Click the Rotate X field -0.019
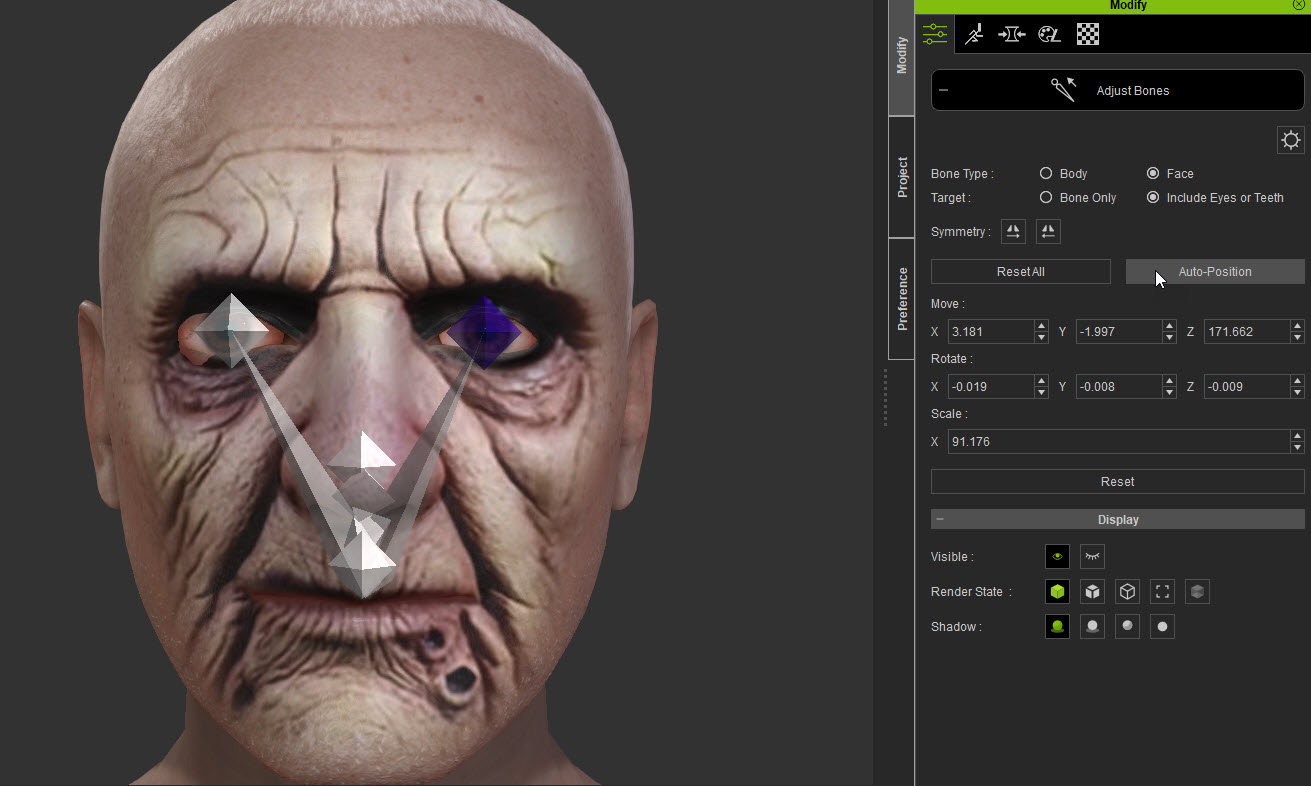1311x786 pixels. [x=991, y=386]
